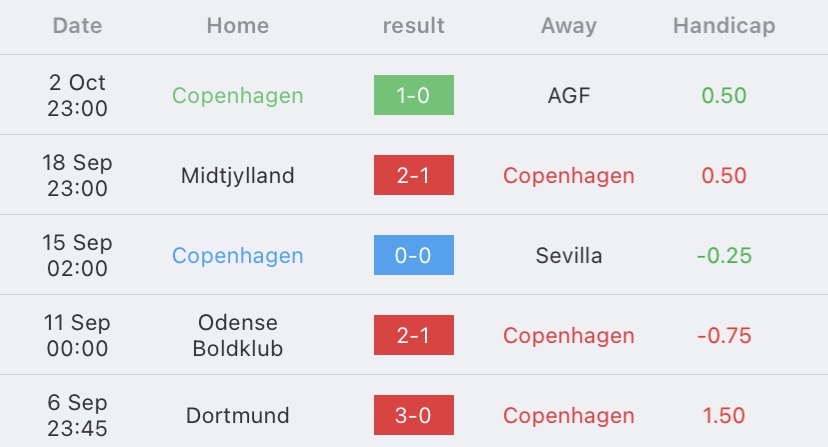Click the green 1-0 result badge
The width and height of the screenshot is (828, 447).
[413, 95]
